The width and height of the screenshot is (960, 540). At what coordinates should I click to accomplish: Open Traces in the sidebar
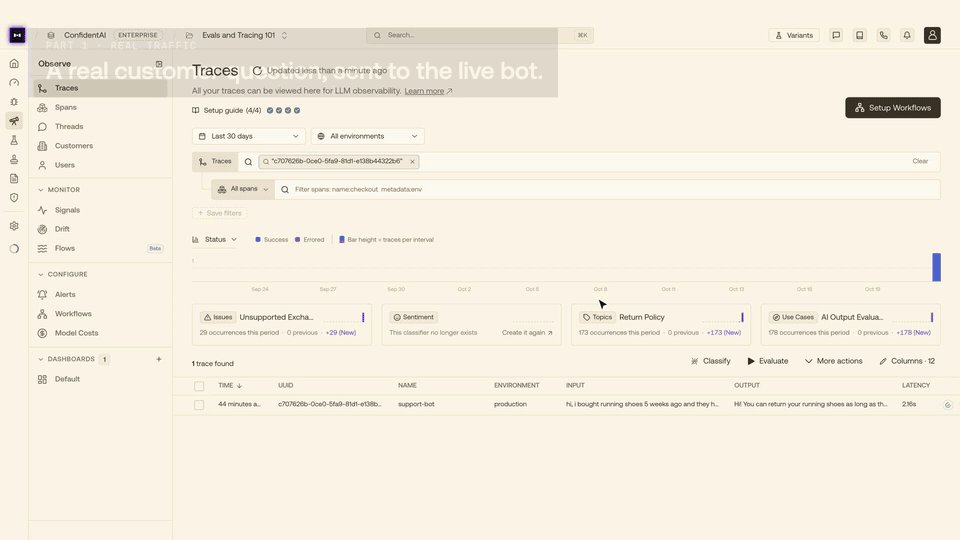(100, 88)
